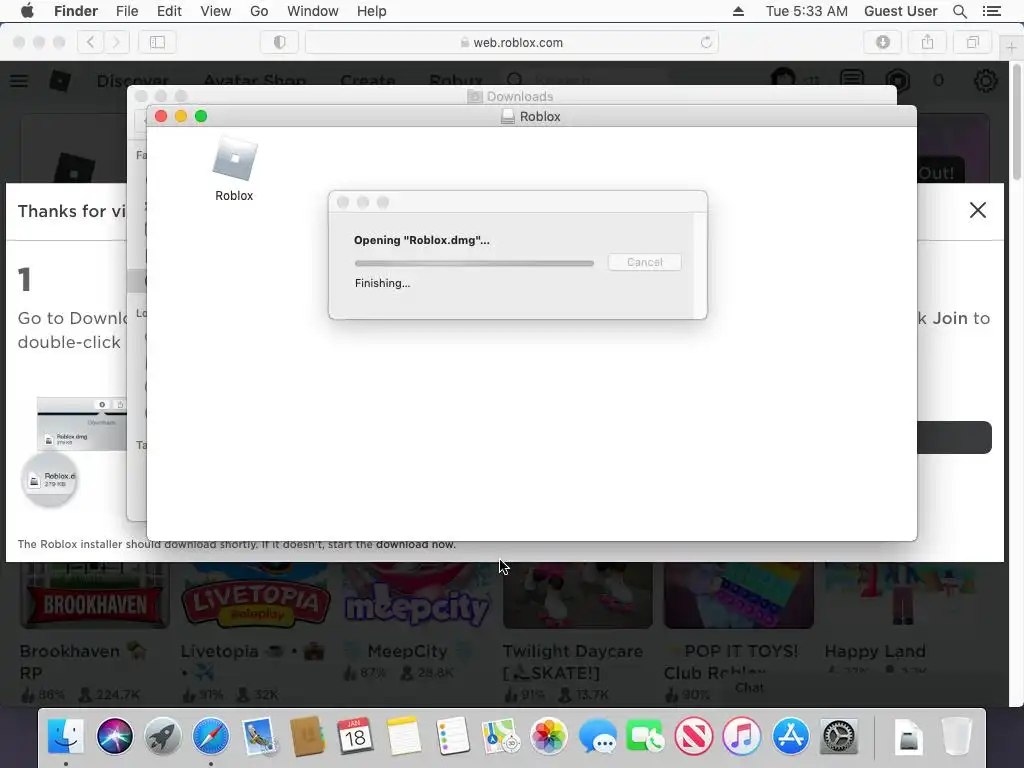
Task: Open the View menu
Action: [x=216, y=11]
